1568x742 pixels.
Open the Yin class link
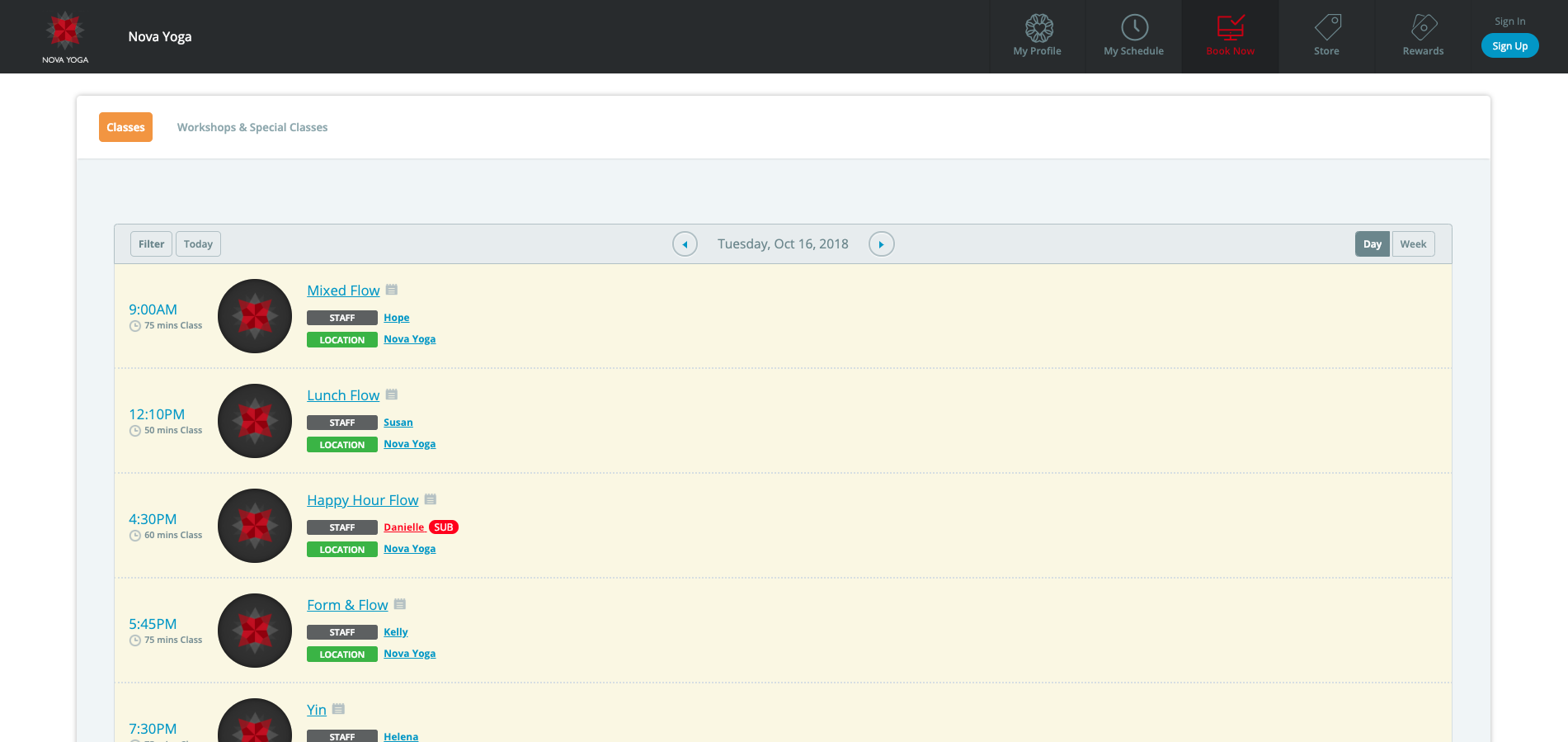point(317,710)
